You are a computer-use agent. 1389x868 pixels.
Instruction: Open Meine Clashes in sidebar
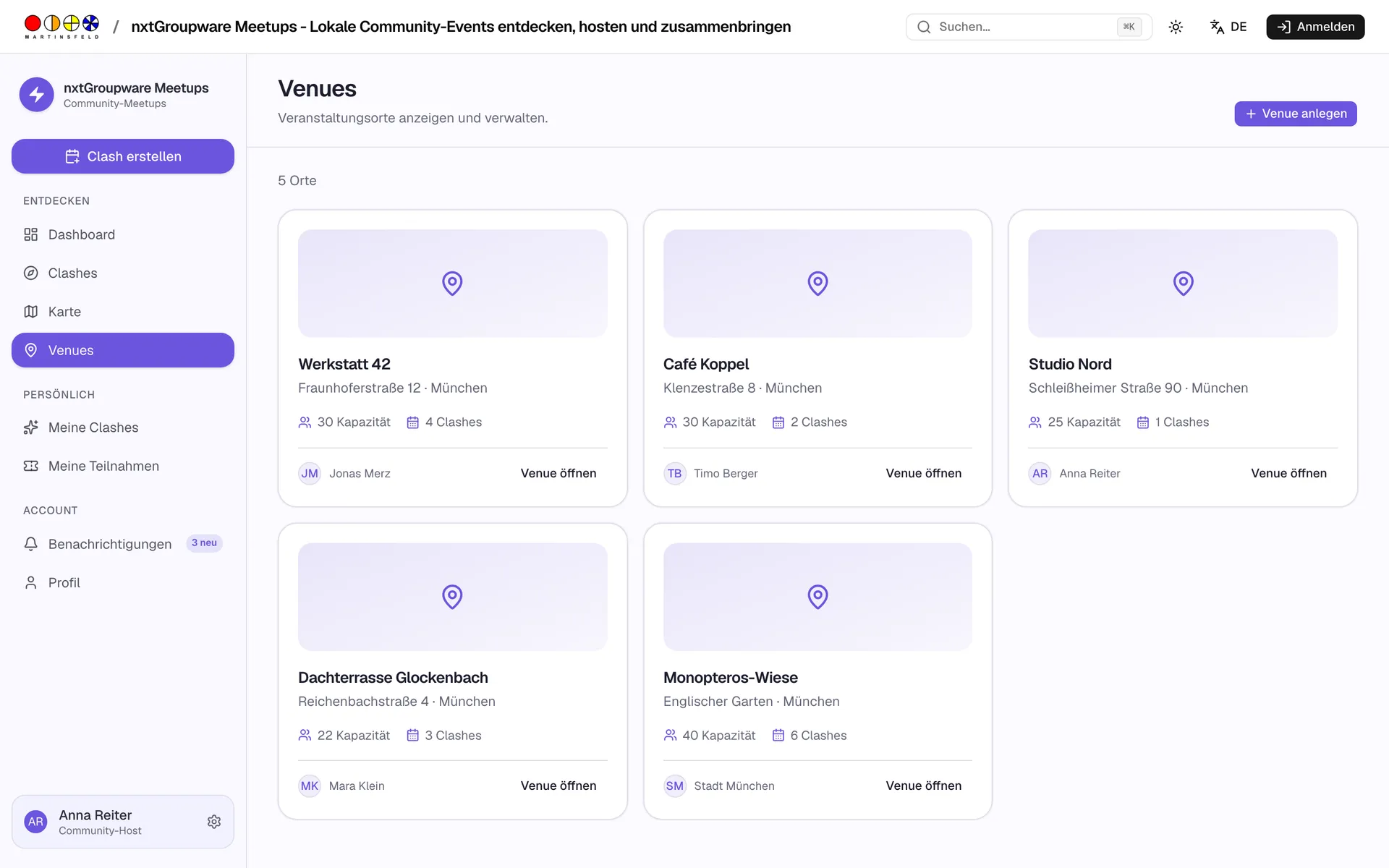(123, 427)
